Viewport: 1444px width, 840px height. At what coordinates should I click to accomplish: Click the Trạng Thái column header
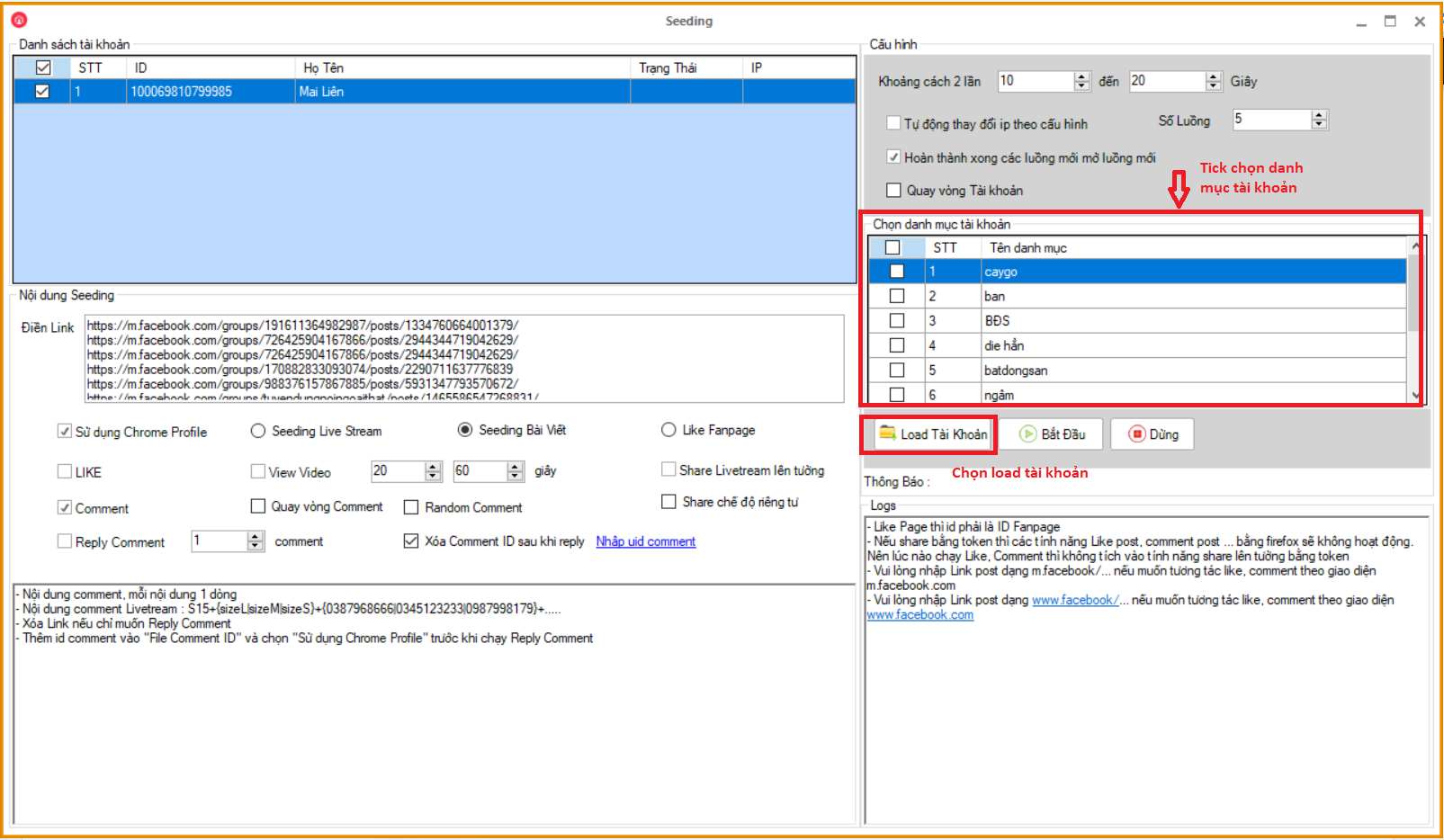tap(686, 67)
